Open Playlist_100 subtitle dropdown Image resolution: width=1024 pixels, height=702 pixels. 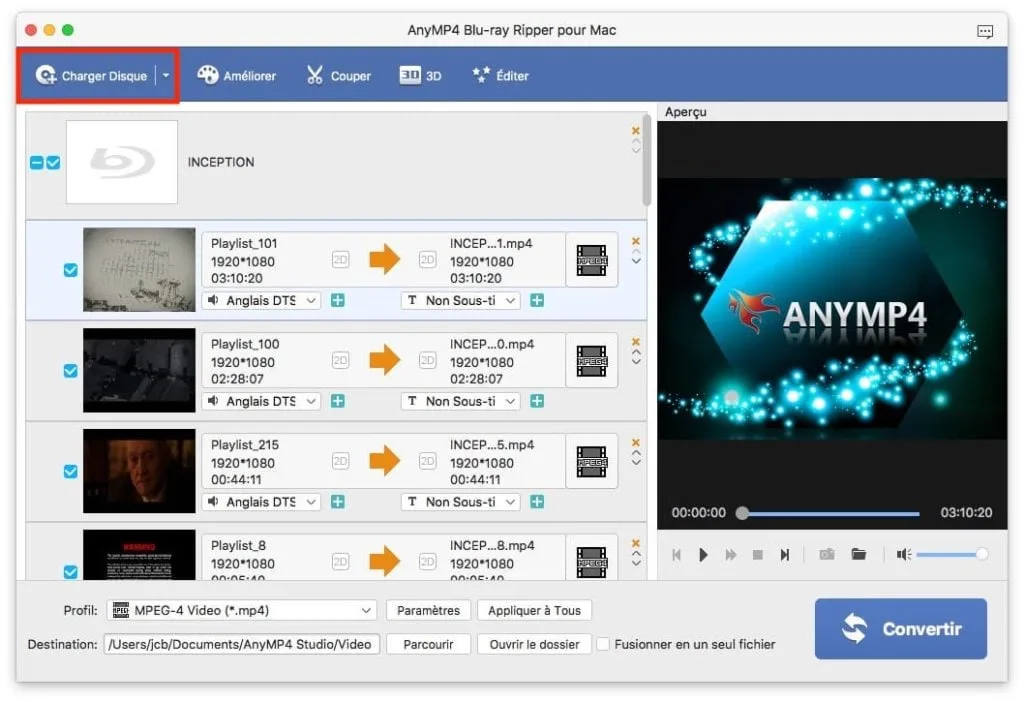pyautogui.click(x=460, y=401)
